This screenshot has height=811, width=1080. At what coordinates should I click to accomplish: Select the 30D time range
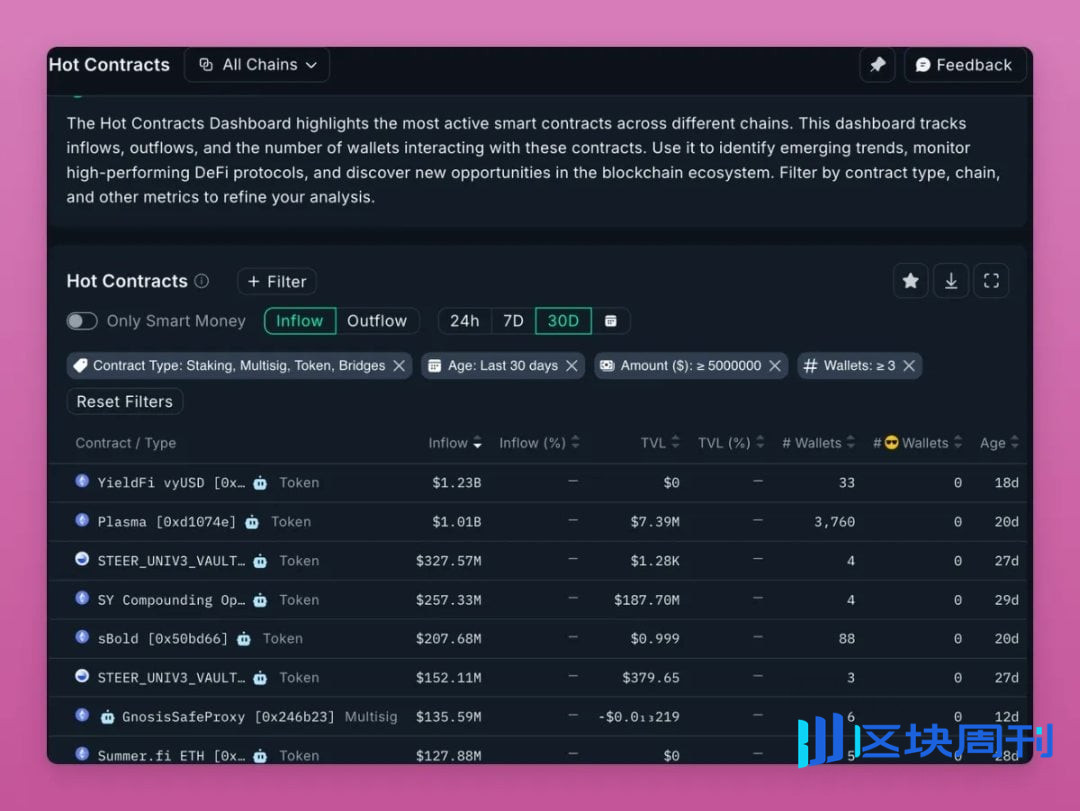pyautogui.click(x=563, y=321)
